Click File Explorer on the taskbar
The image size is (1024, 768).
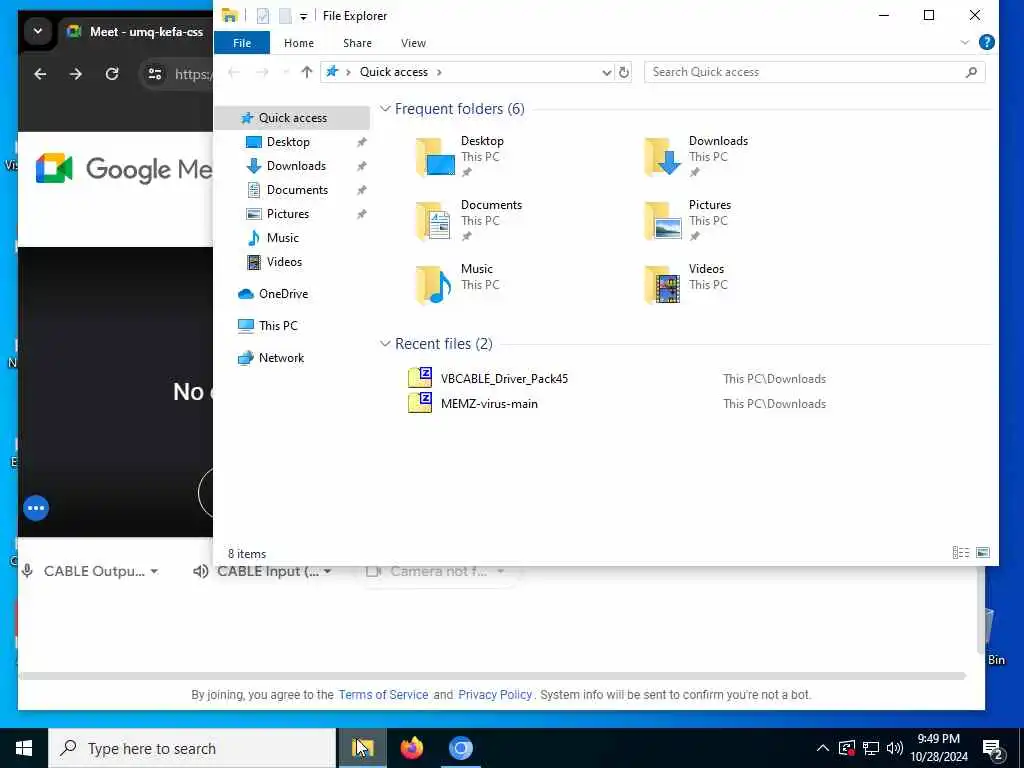pos(362,748)
